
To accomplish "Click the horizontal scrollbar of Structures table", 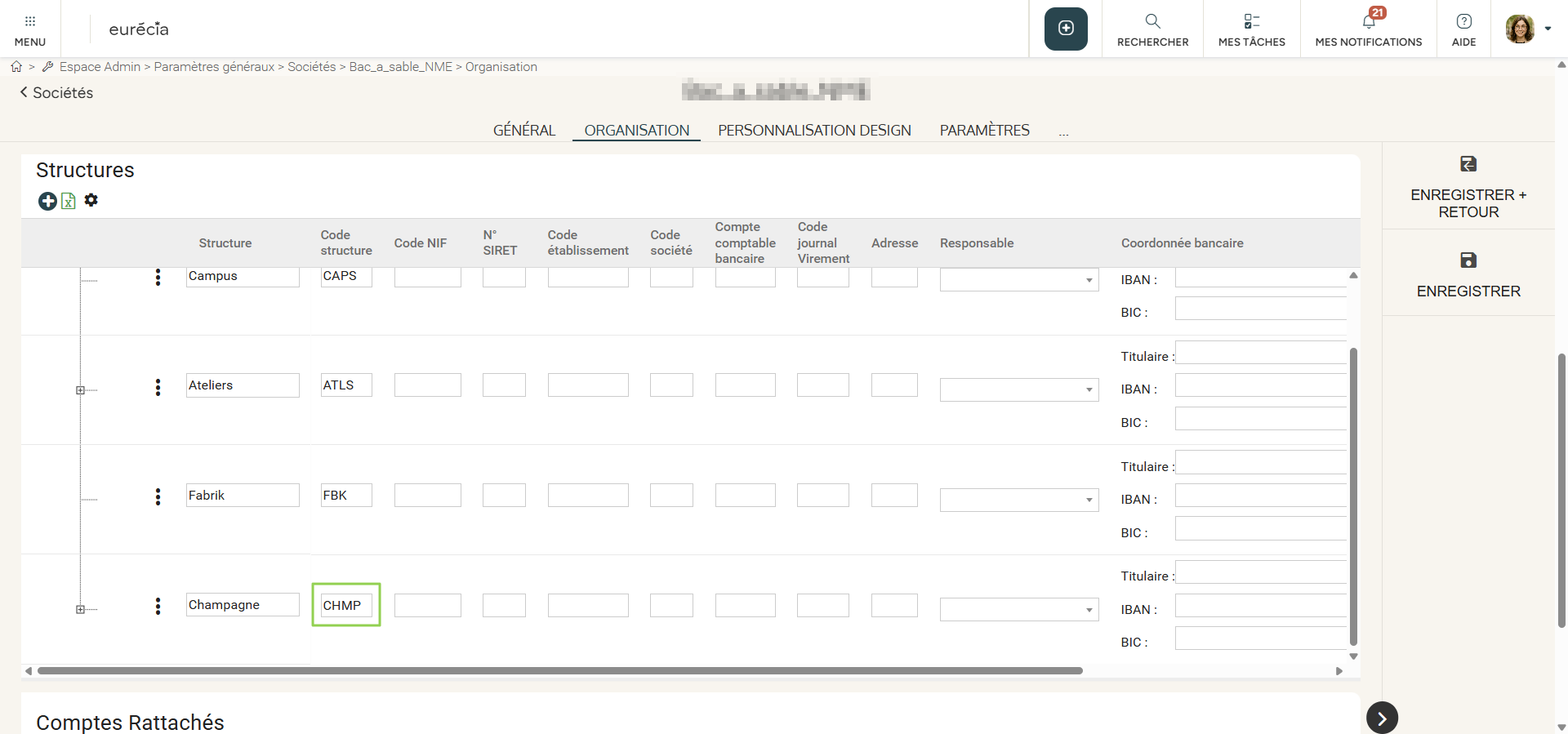I will click(559, 671).
